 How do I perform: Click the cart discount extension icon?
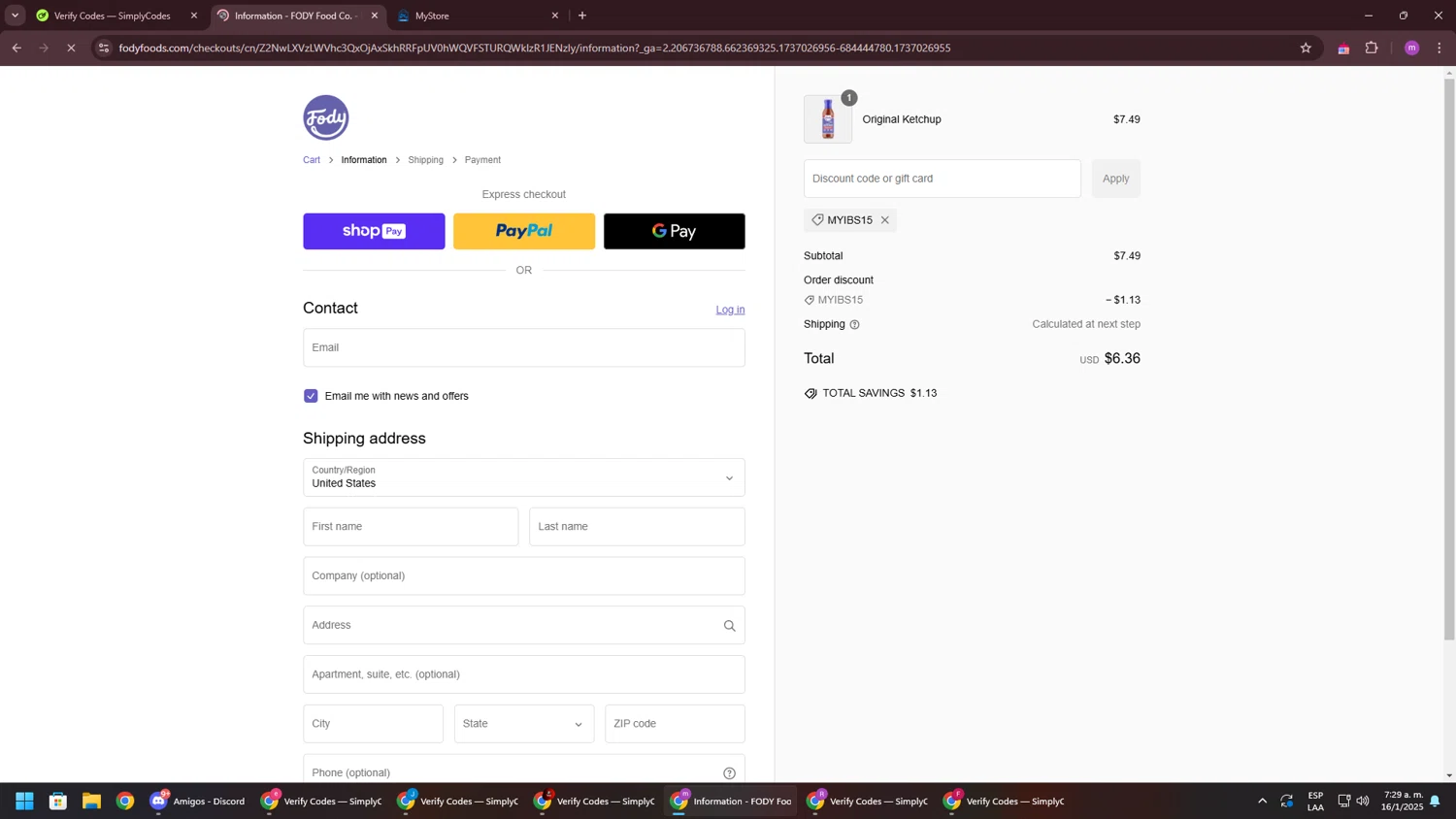pyautogui.click(x=1343, y=48)
